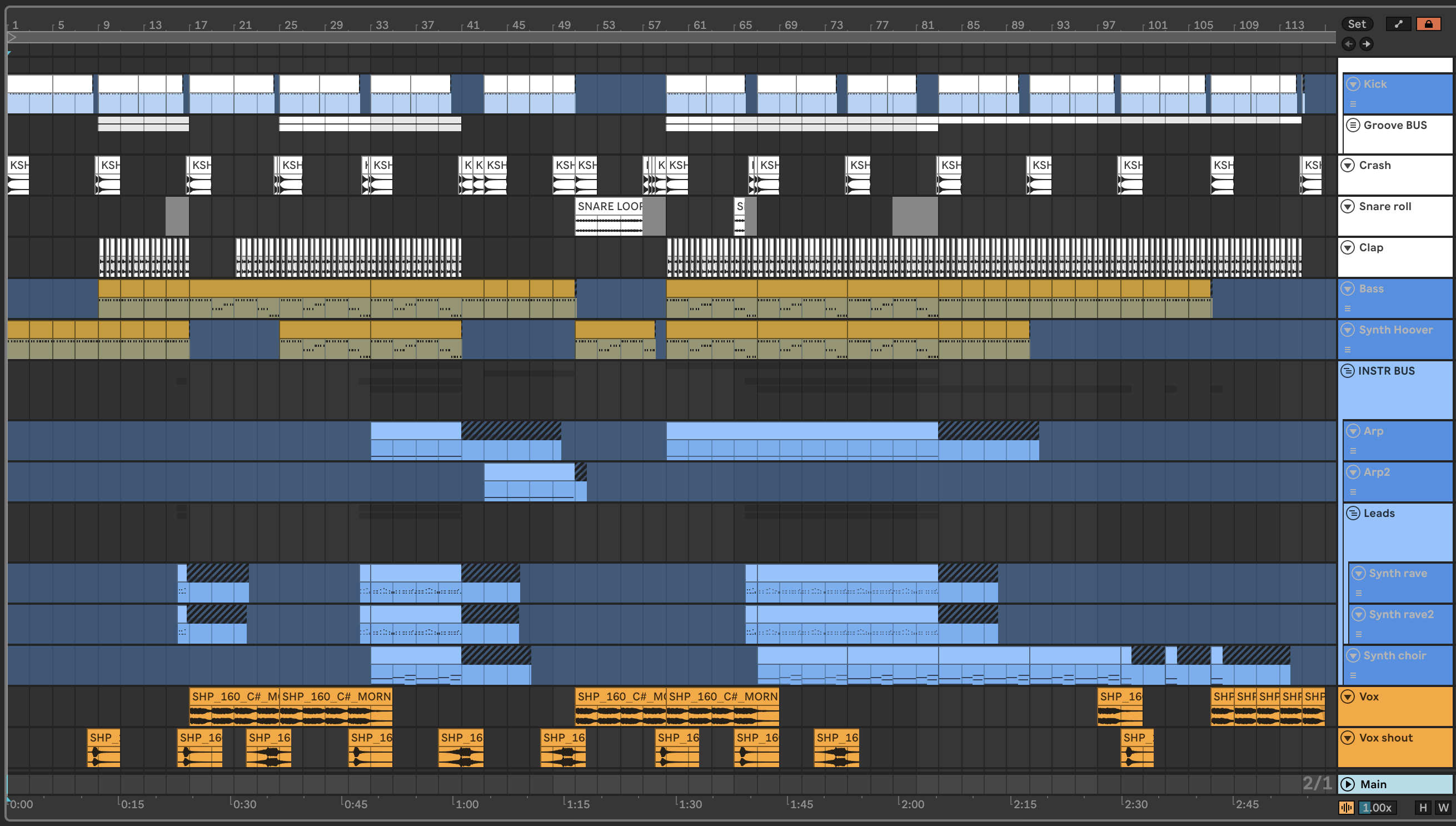Click the automation mode icon
The height and width of the screenshot is (826, 1456).
click(x=1398, y=24)
